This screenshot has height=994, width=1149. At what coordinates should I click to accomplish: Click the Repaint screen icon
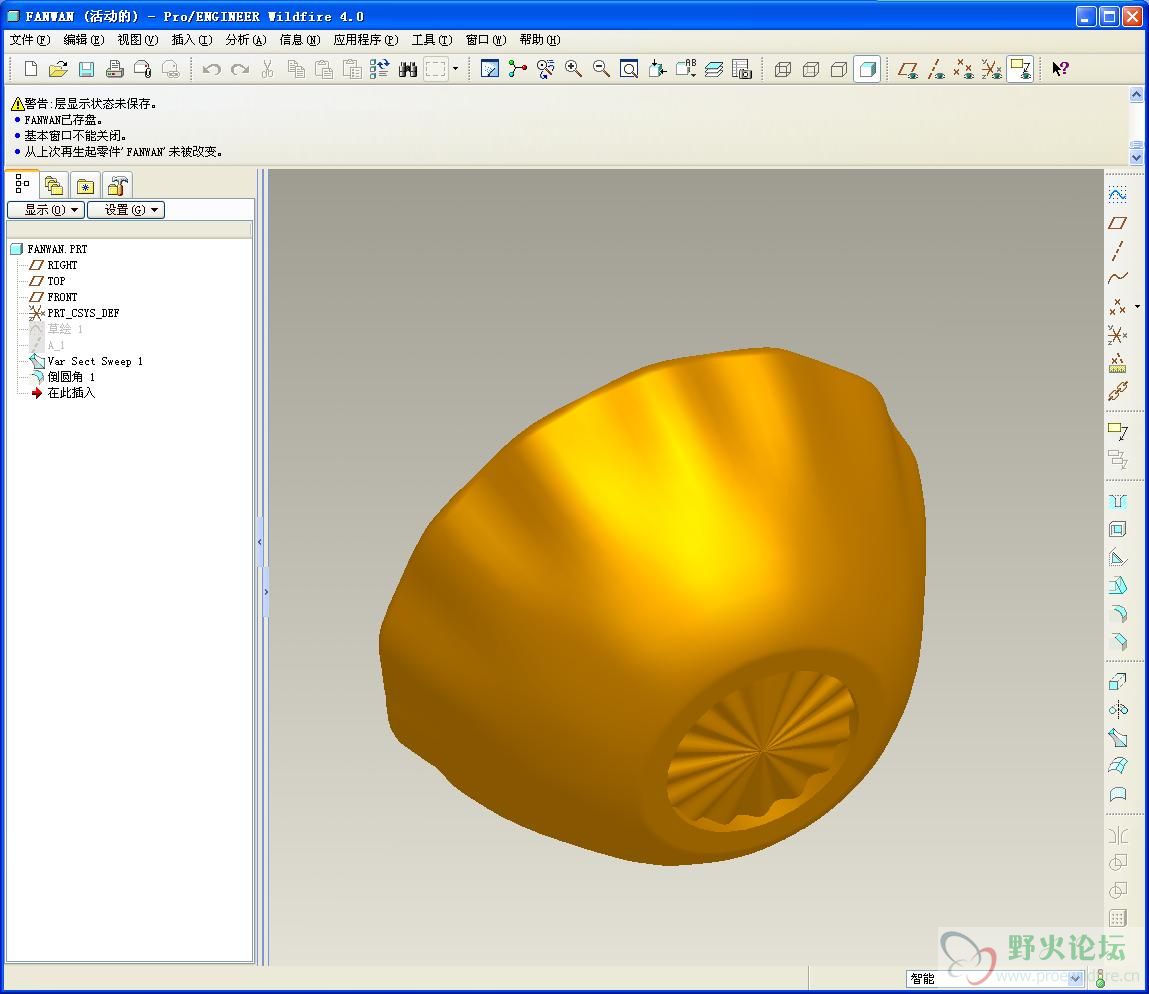pos(489,69)
